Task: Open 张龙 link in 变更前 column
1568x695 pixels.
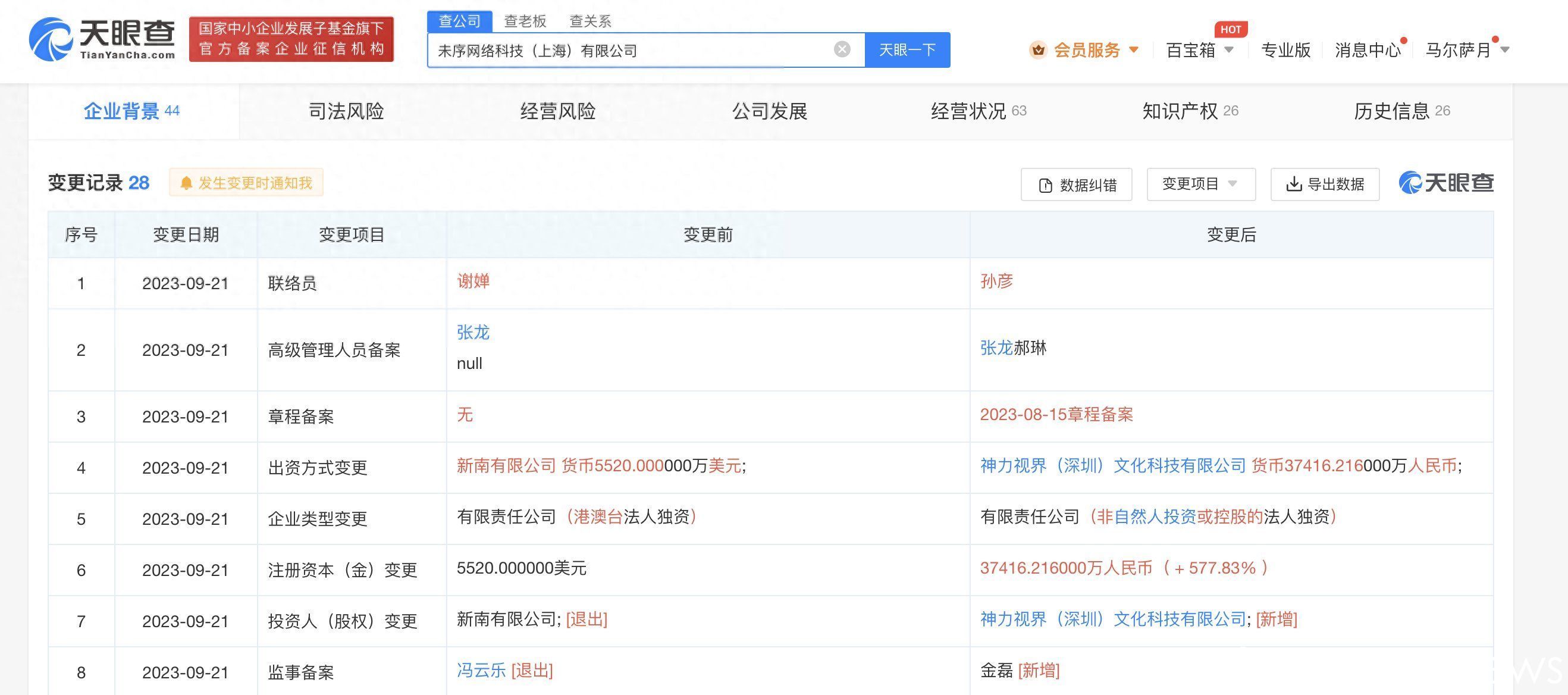Action: (473, 332)
